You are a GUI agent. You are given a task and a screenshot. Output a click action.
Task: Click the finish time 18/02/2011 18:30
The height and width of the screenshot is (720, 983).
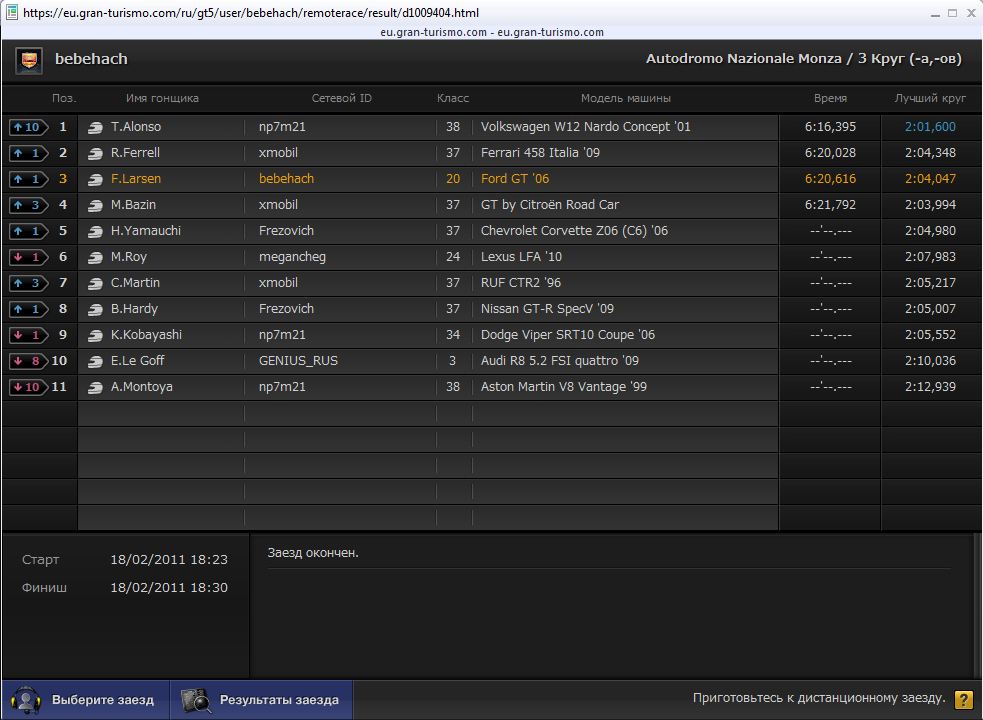pyautogui.click(x=169, y=588)
